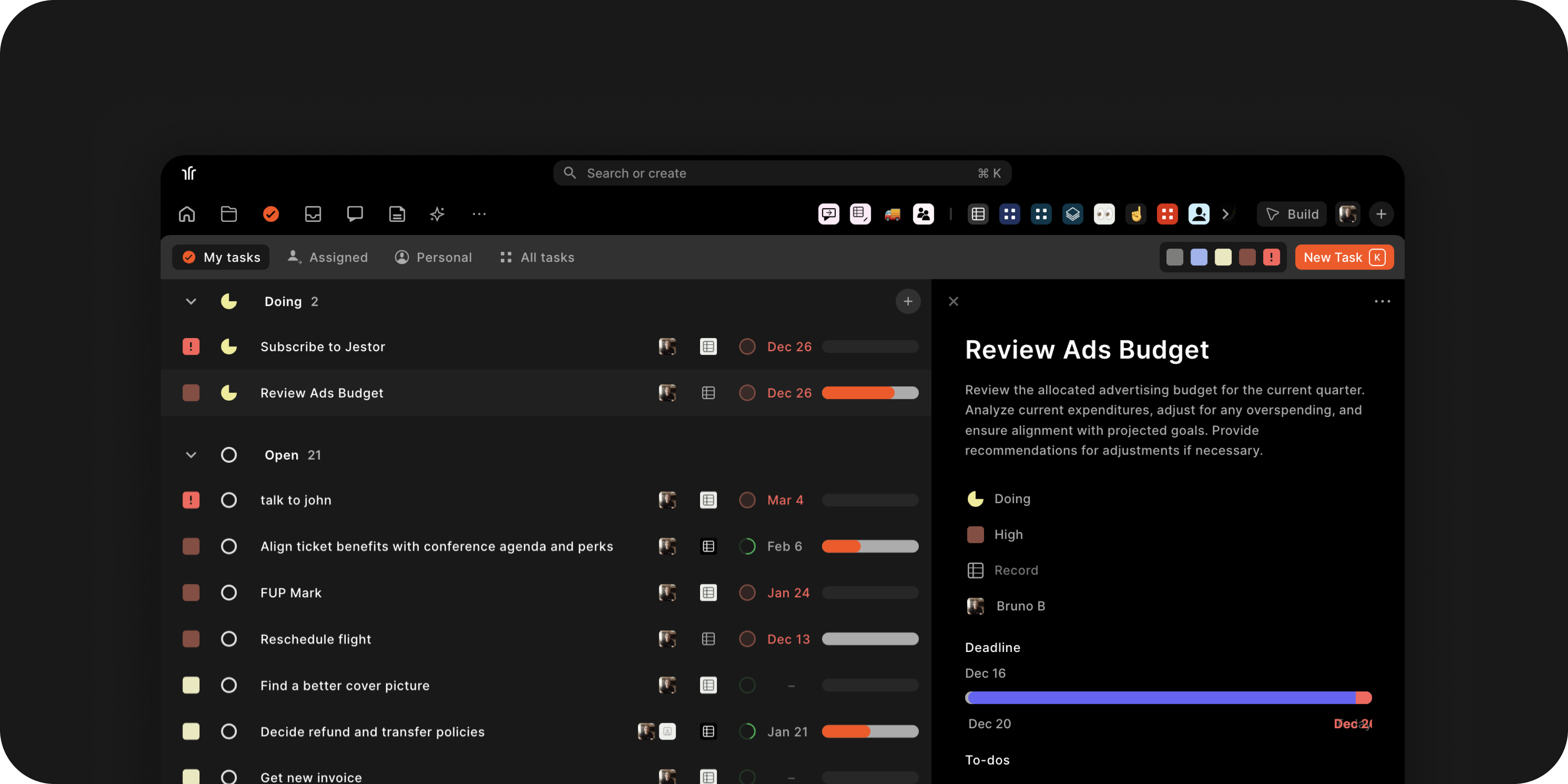Select the eyes emoji workspace icon
Screen dimensions: 1568x784
(x=1104, y=214)
